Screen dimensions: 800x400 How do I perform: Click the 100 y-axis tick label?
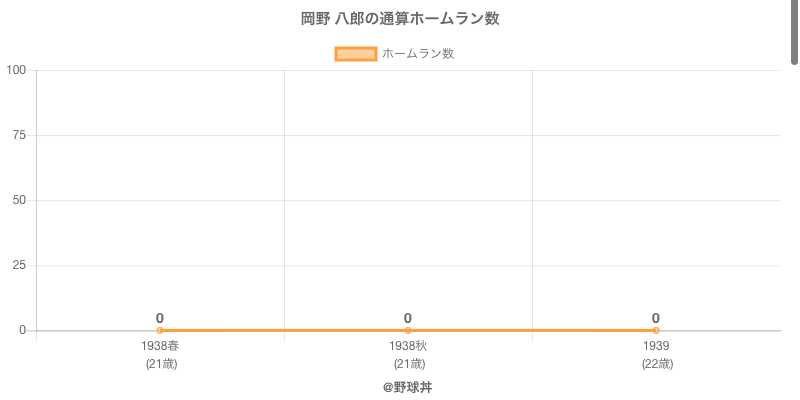(16, 70)
